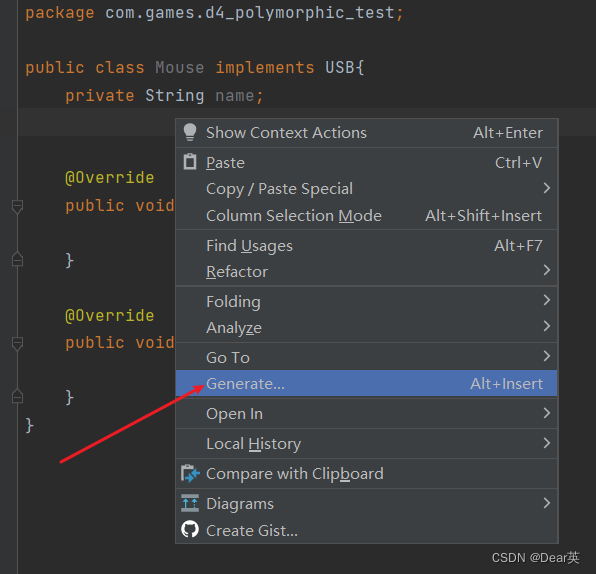The width and height of the screenshot is (596, 574).
Task: Click class name Mouse in code
Action: point(179,68)
